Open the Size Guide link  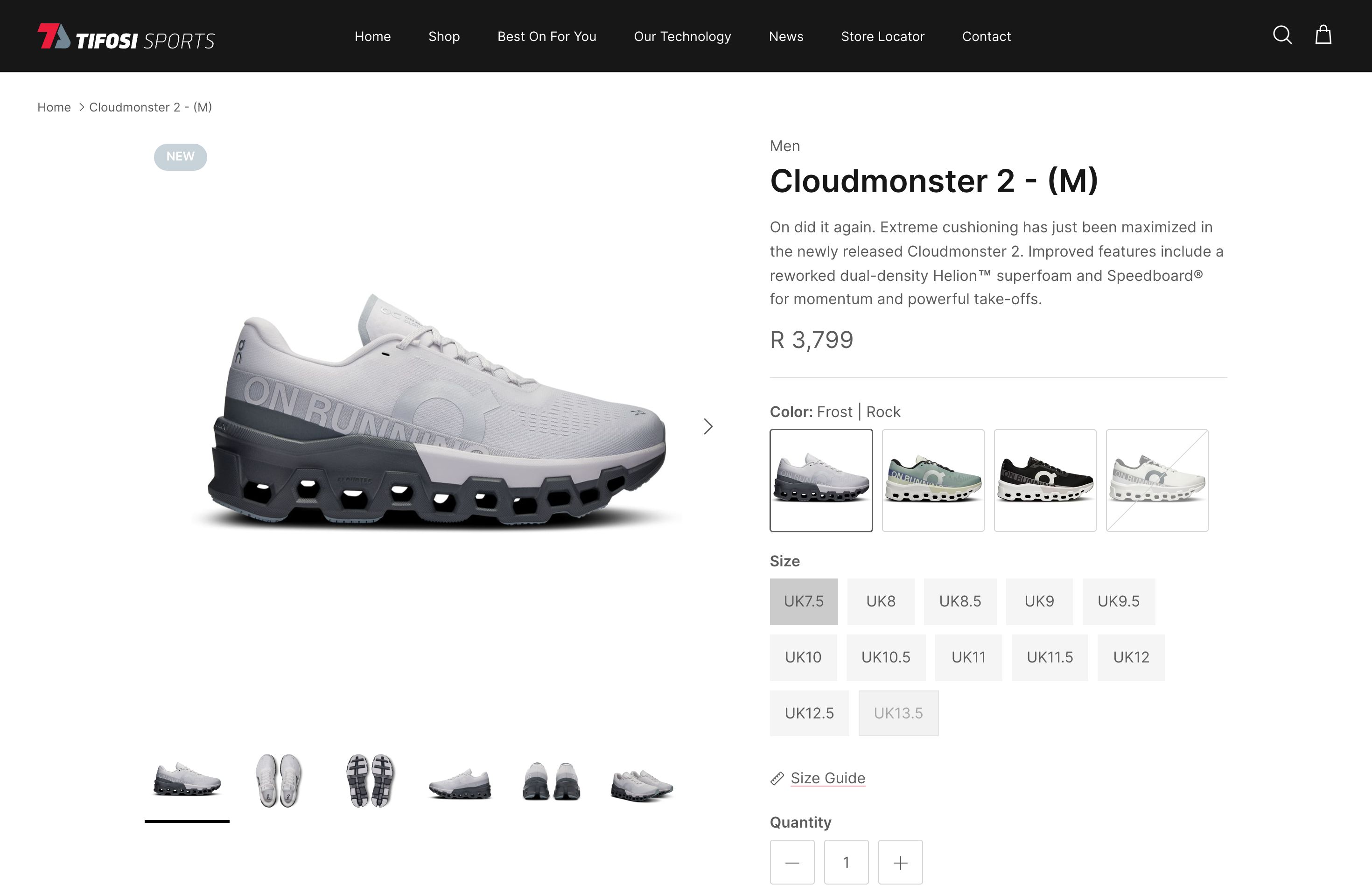tap(828, 778)
